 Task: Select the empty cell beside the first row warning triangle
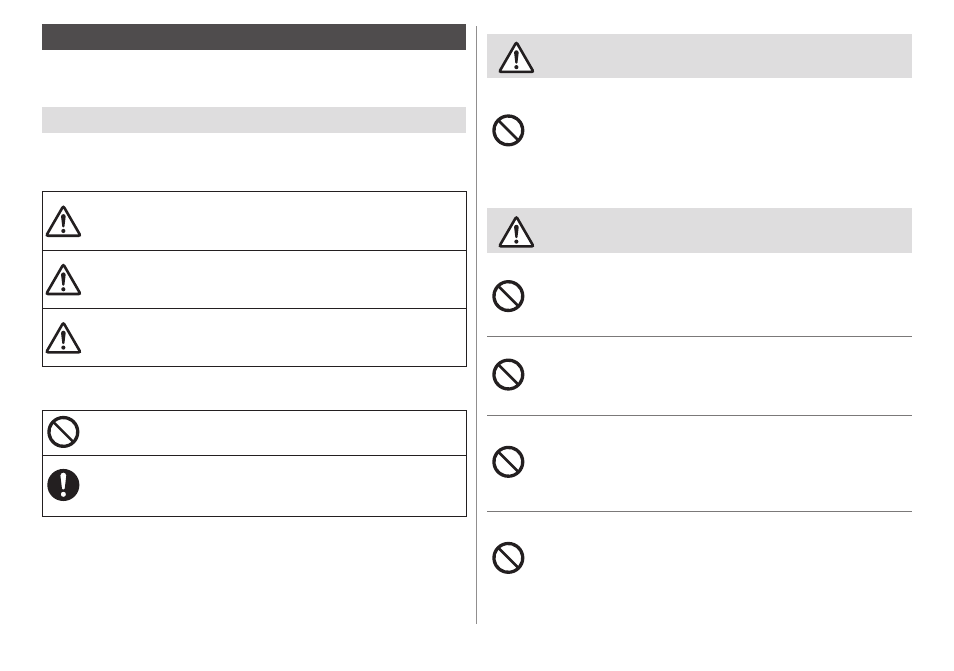(275, 221)
